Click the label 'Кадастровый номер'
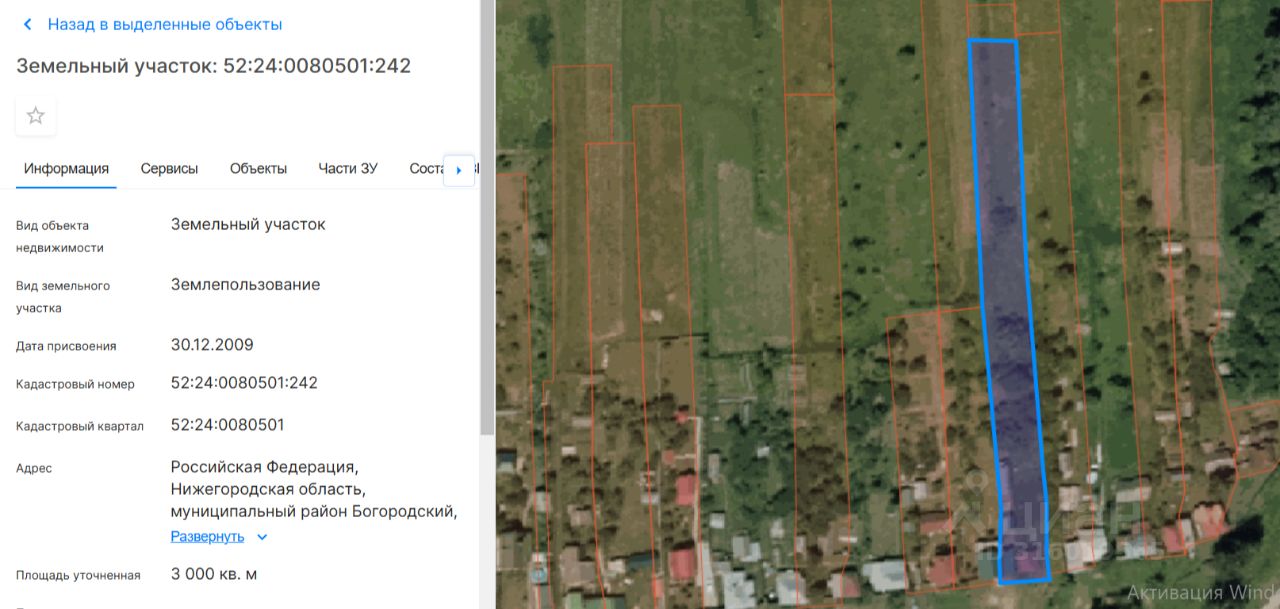The image size is (1280, 609). (75, 385)
